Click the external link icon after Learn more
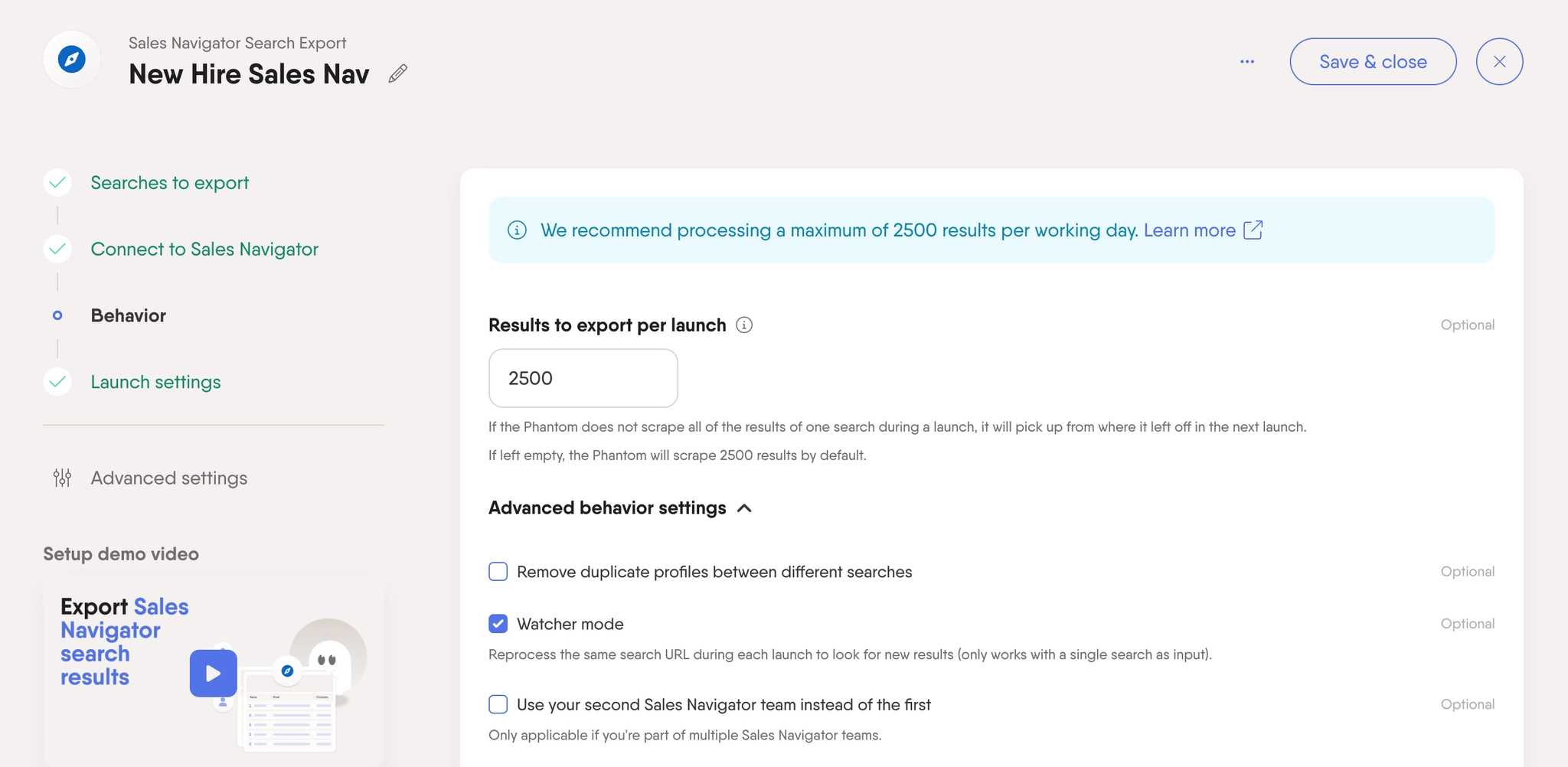This screenshot has height=767, width=1568. [x=1253, y=230]
